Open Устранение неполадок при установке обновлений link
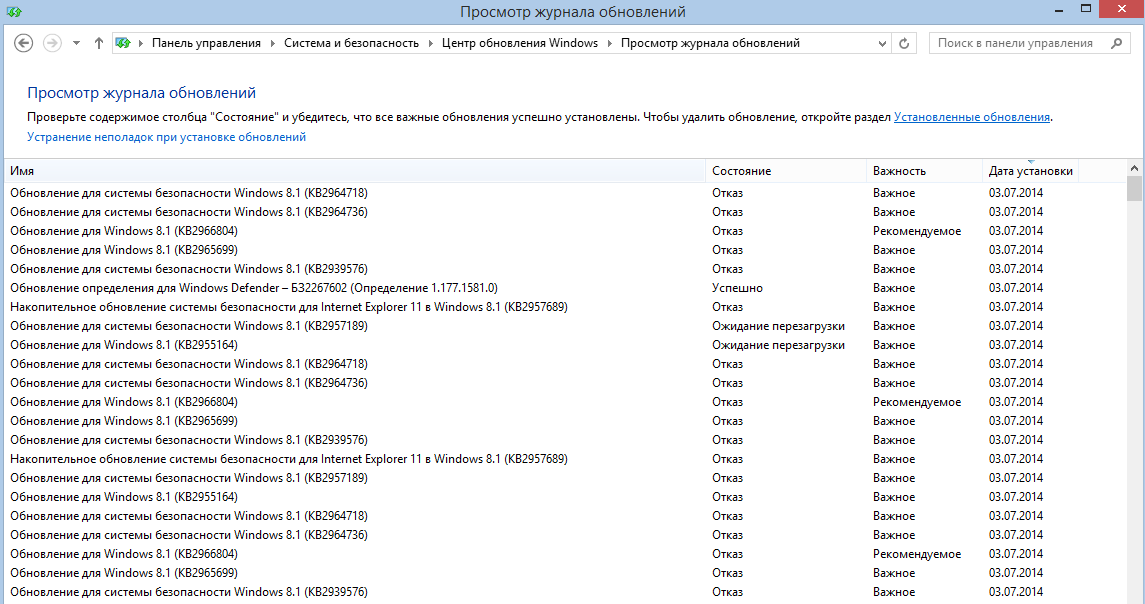Viewport: 1145px width, 604px height. tap(166, 137)
